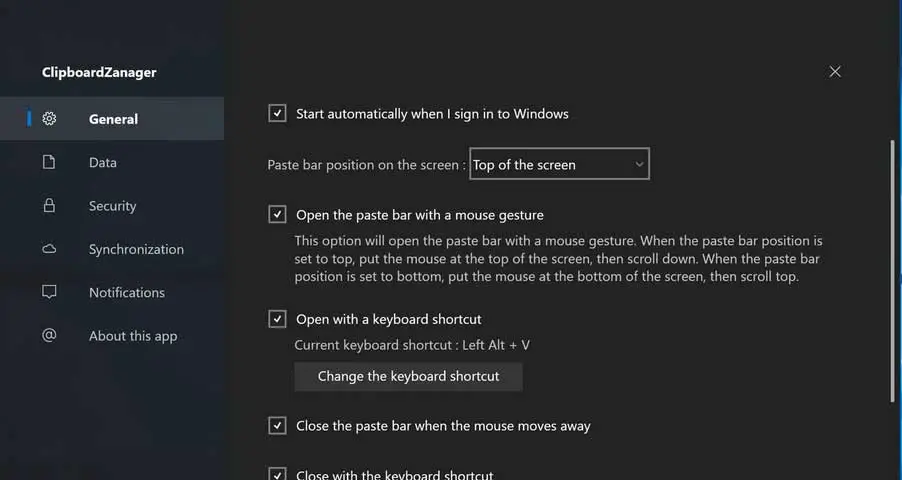Open the Security settings tab

(x=112, y=206)
